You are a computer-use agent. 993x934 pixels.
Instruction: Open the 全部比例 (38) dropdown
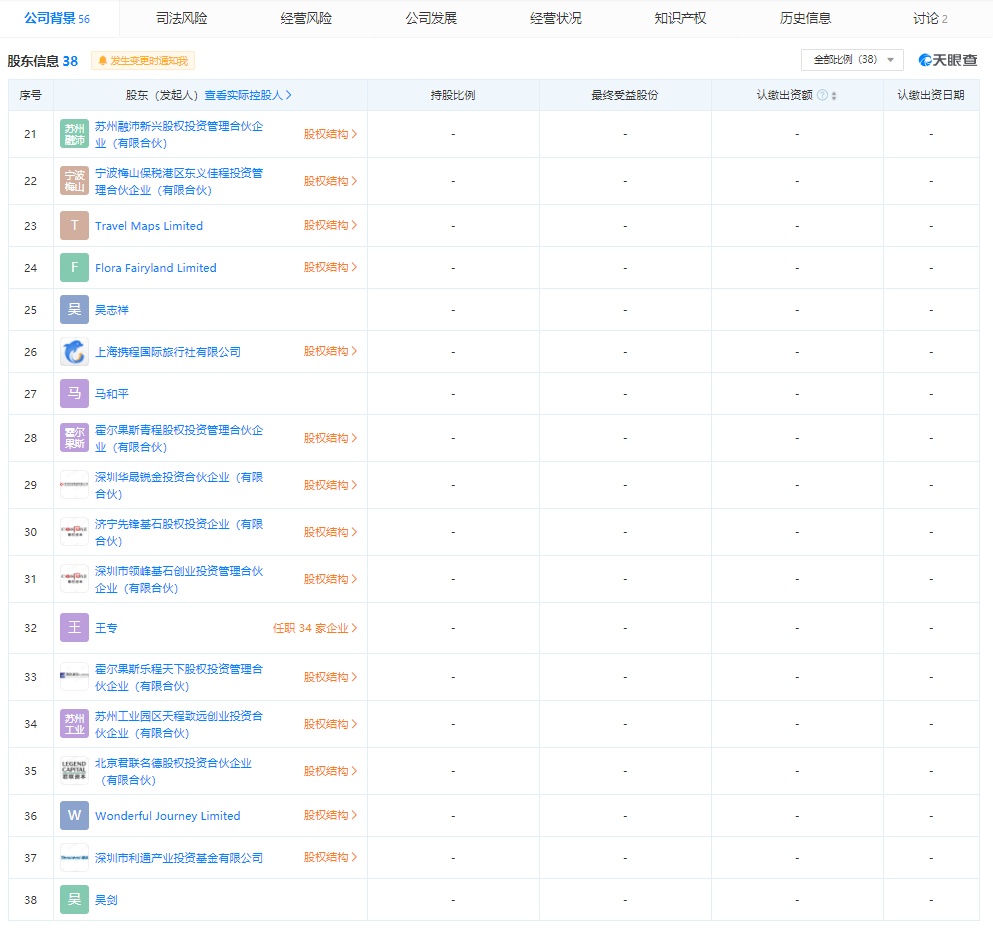[x=852, y=60]
